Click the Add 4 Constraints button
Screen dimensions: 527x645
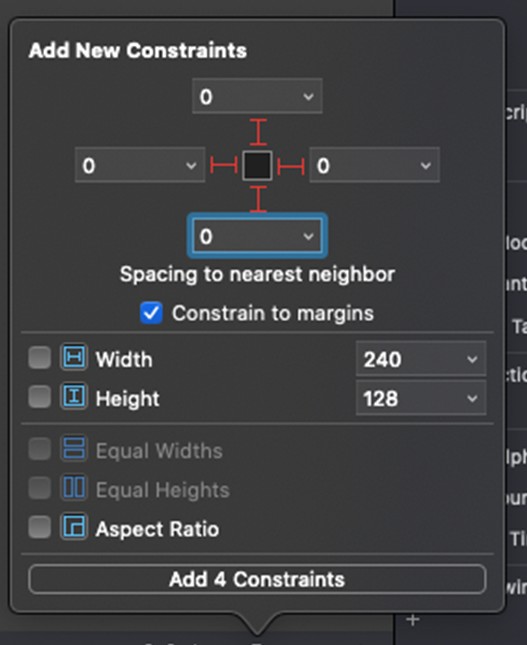[x=257, y=579]
